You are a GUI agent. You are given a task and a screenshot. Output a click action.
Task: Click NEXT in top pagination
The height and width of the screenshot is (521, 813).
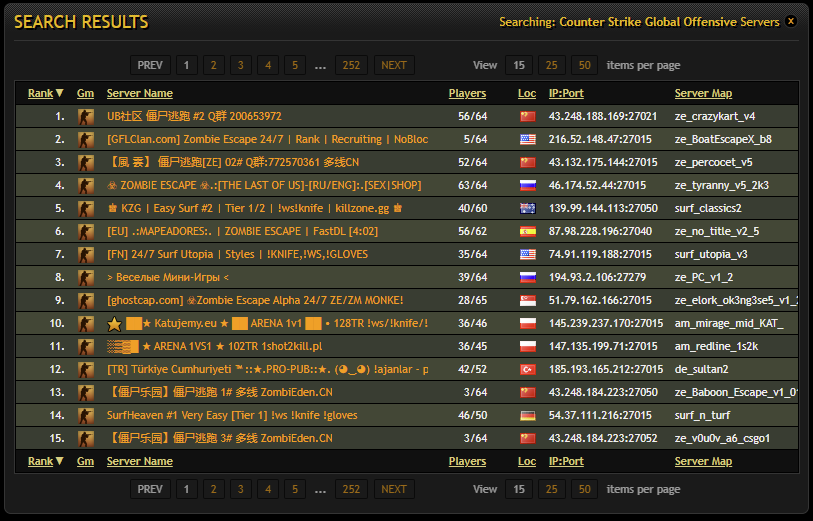(x=394, y=65)
